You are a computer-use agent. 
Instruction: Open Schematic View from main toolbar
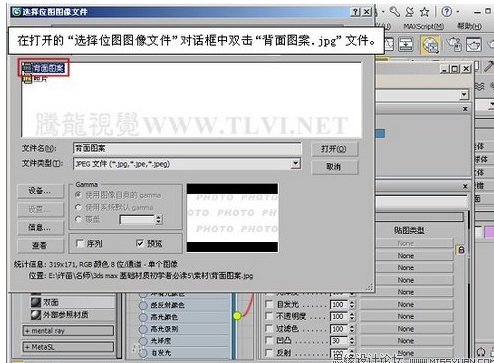click(x=406, y=45)
